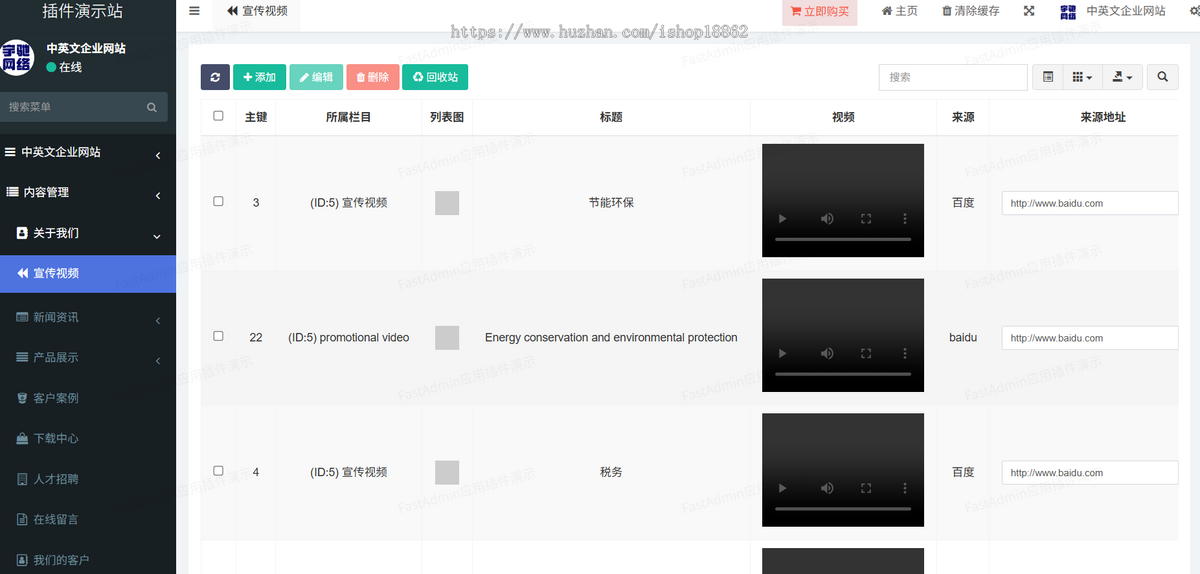Expand the 内容管理 sidebar menu
The image size is (1200, 574).
click(88, 193)
